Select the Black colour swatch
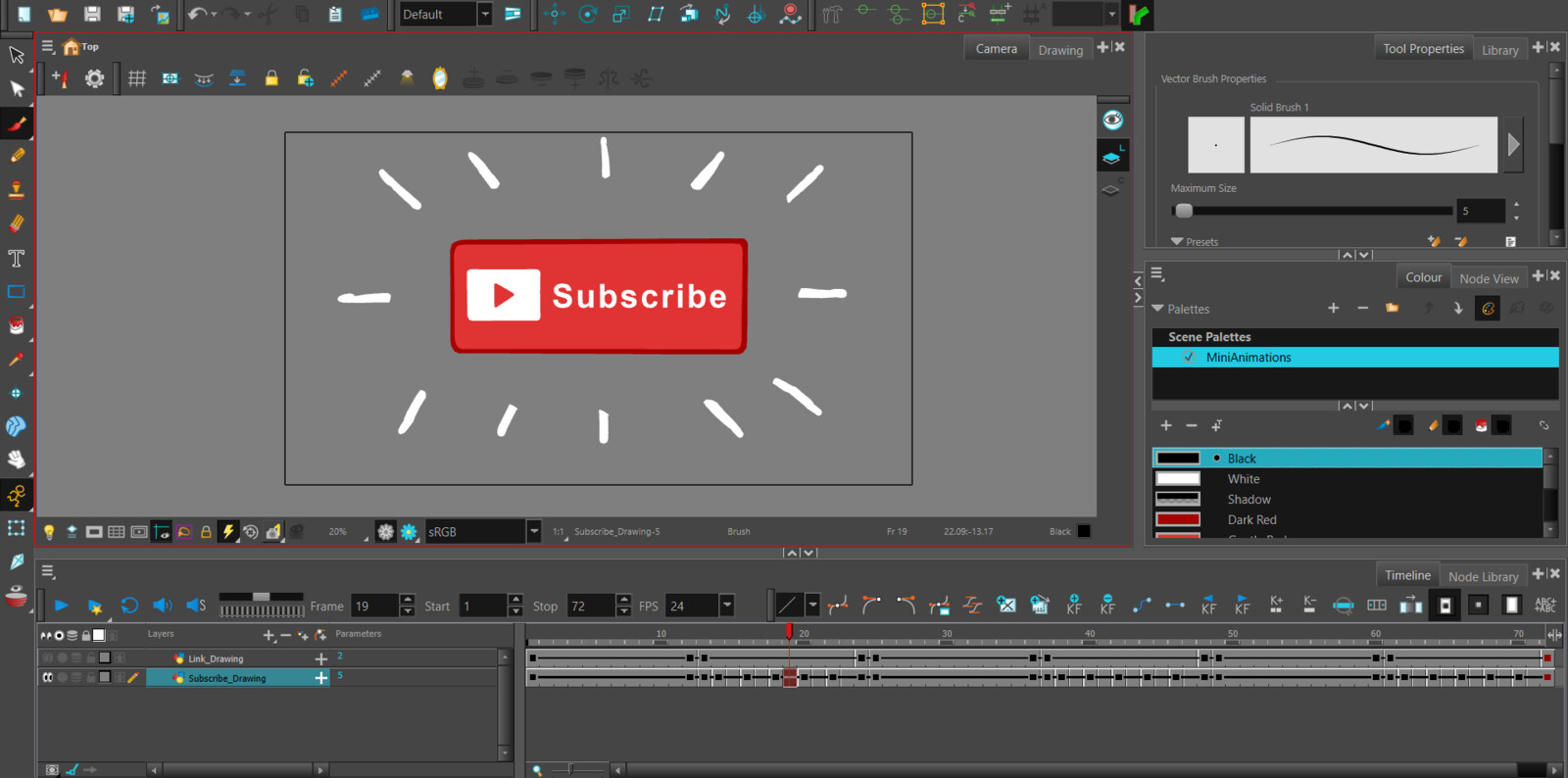This screenshot has width=1568, height=778. click(x=1178, y=458)
